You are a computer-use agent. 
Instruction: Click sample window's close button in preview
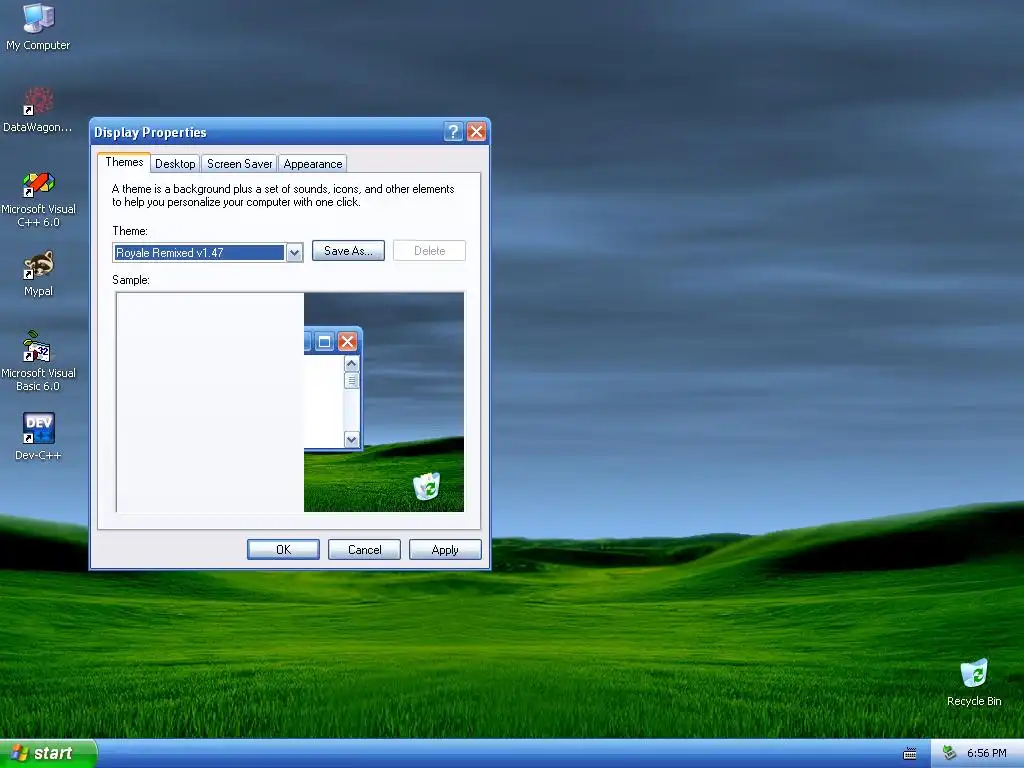pos(347,342)
